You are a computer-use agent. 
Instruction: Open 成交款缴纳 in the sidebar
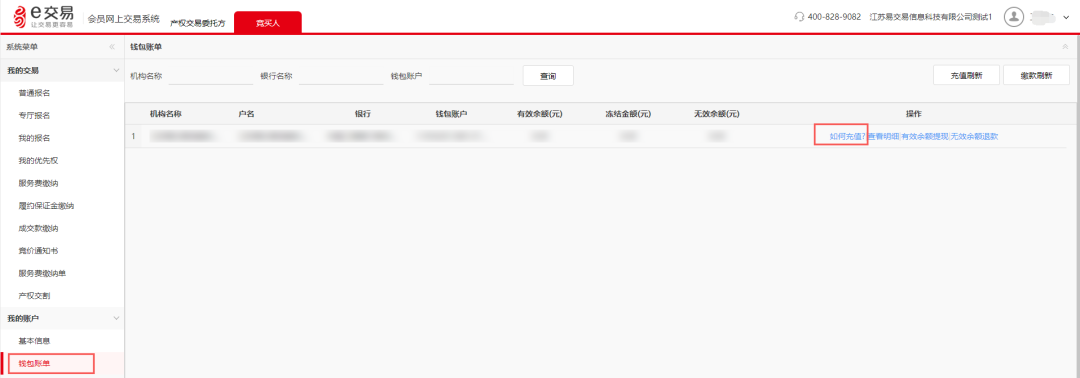tap(39, 228)
